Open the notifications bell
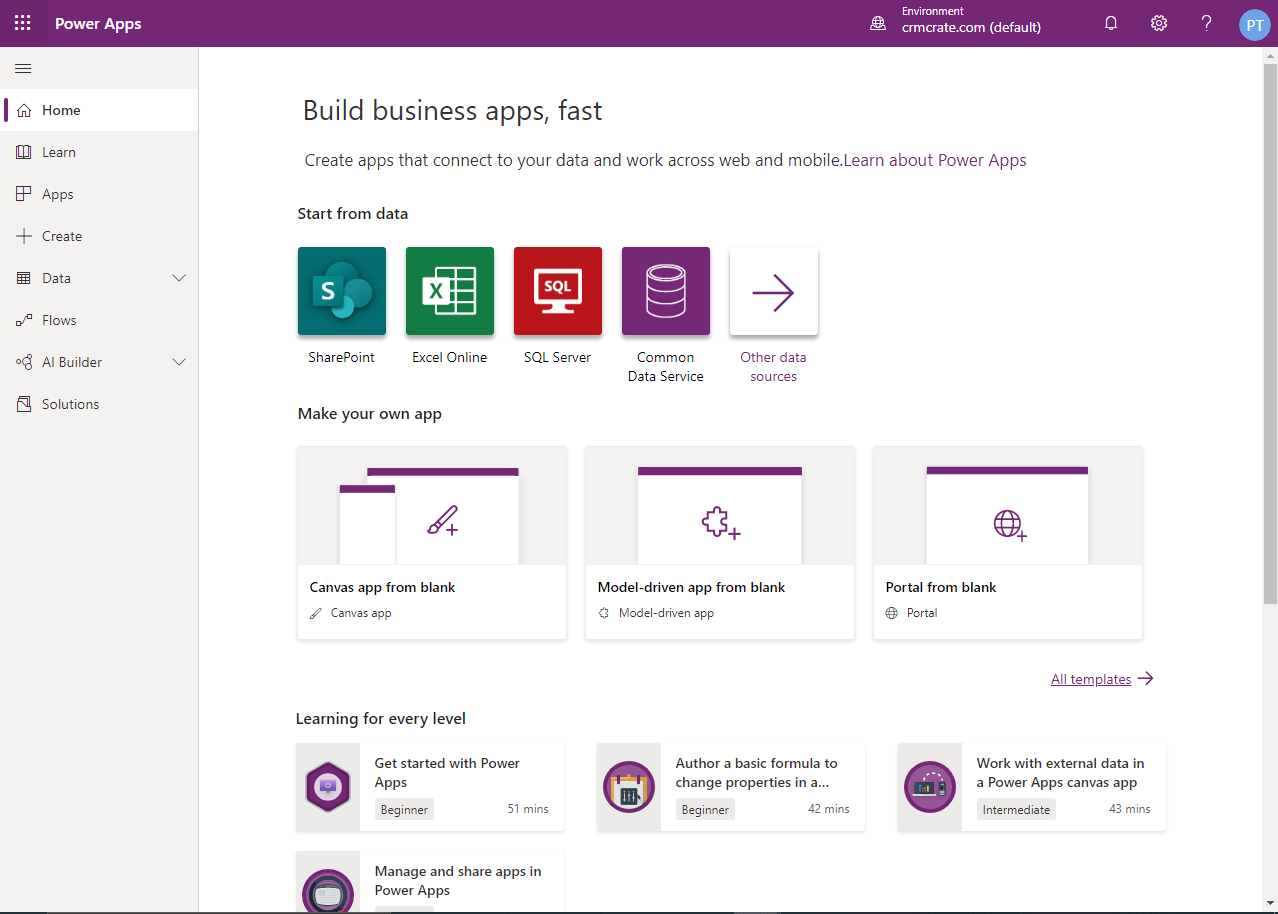This screenshot has width=1278, height=914. pos(1111,23)
